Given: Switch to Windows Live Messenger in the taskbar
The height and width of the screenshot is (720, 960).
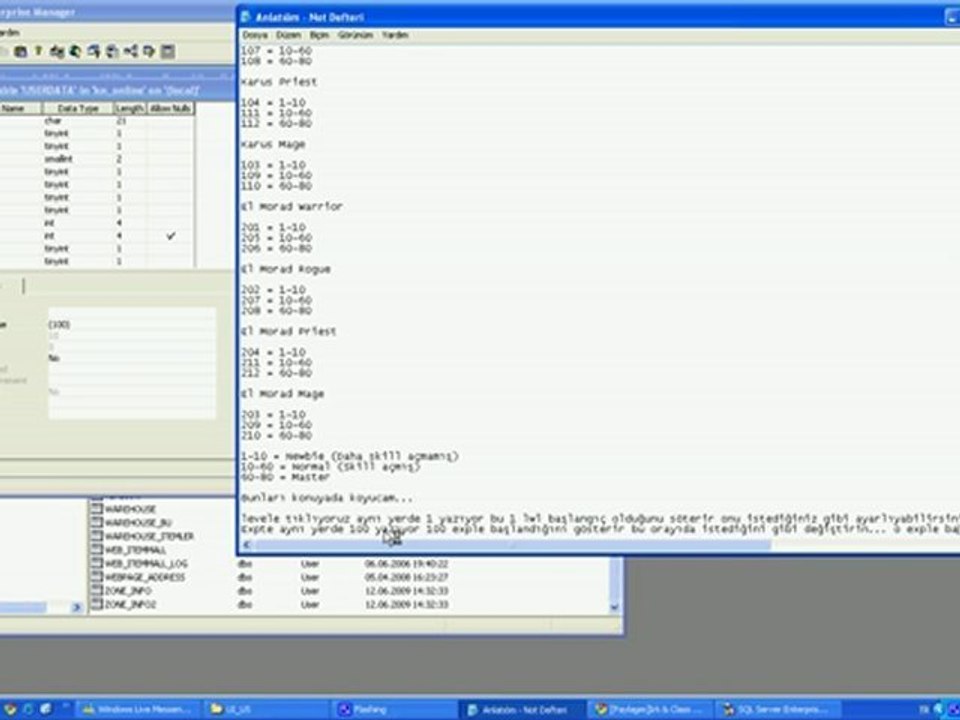Looking at the screenshot, I should pyautogui.click(x=138, y=709).
